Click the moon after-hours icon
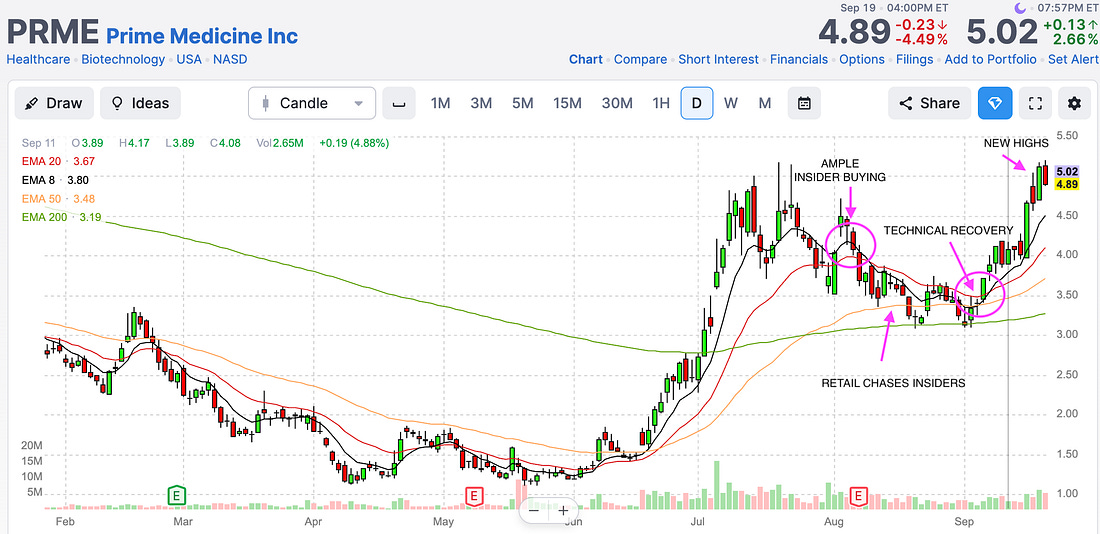 (x=1022, y=8)
